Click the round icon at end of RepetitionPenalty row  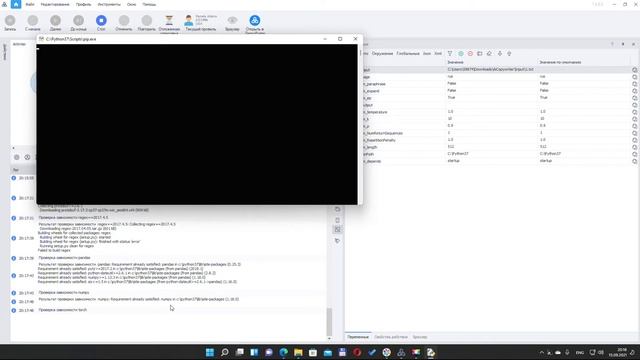tap(635, 140)
